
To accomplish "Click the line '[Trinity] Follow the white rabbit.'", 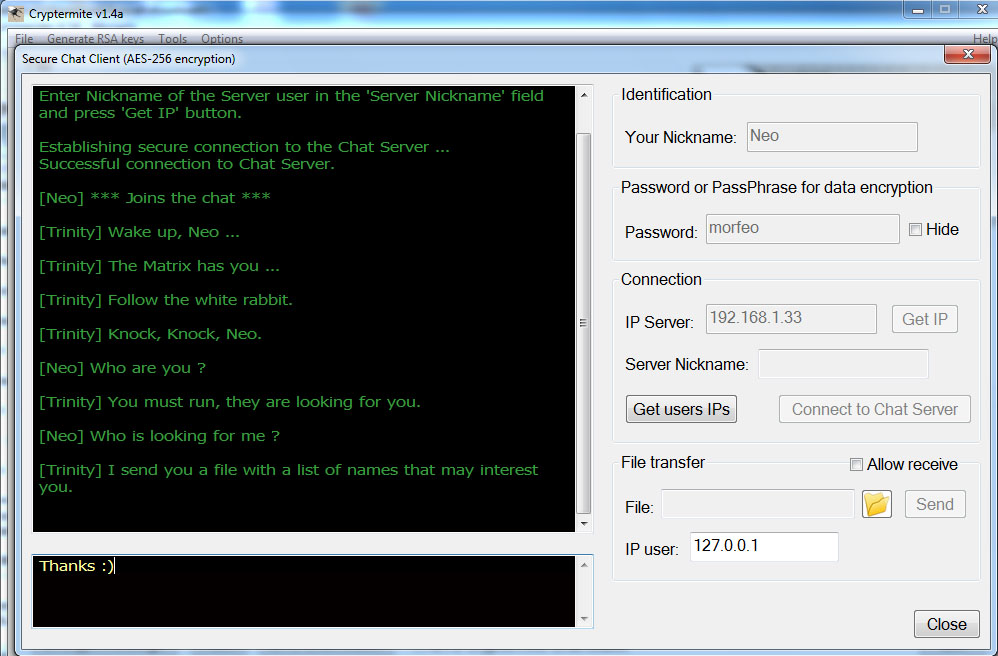I will pyautogui.click(x=165, y=300).
